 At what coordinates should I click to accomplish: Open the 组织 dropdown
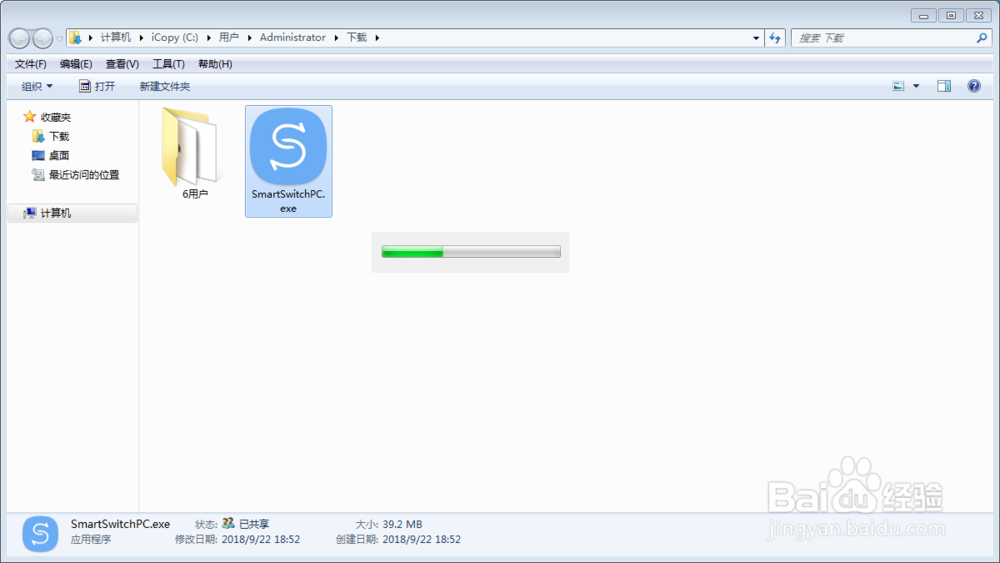[x=37, y=86]
